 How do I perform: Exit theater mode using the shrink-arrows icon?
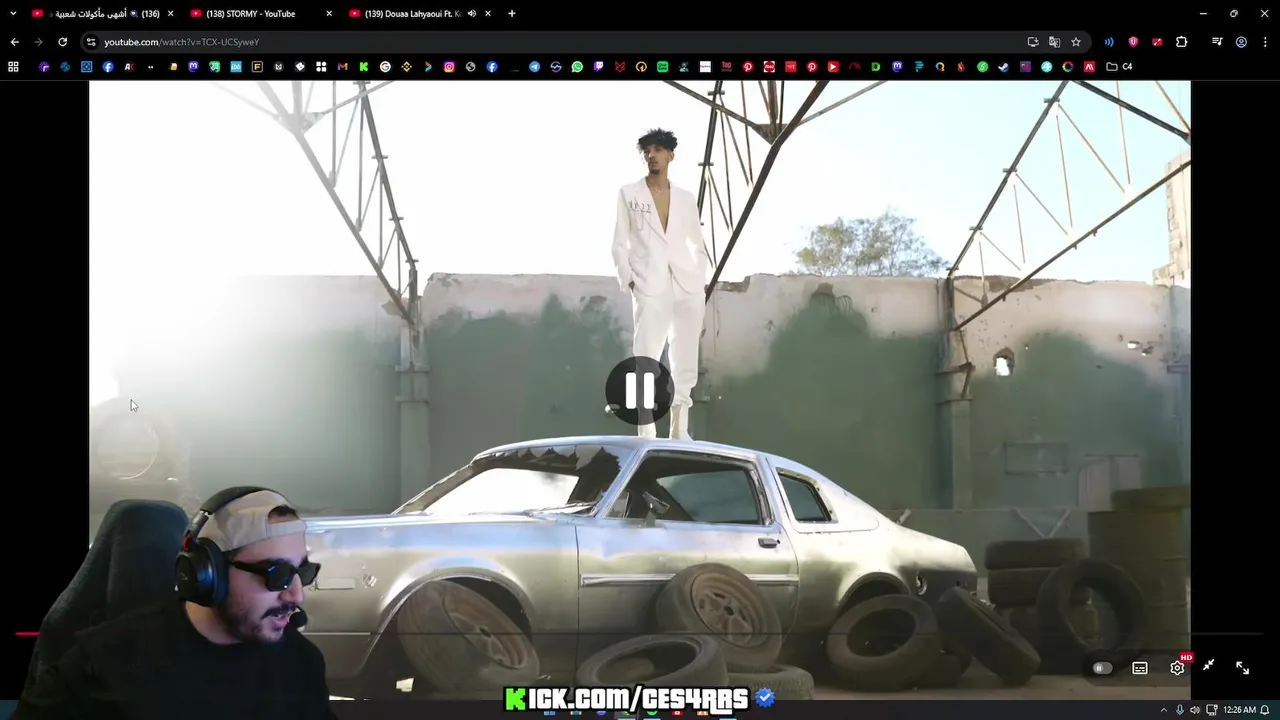point(1209,666)
